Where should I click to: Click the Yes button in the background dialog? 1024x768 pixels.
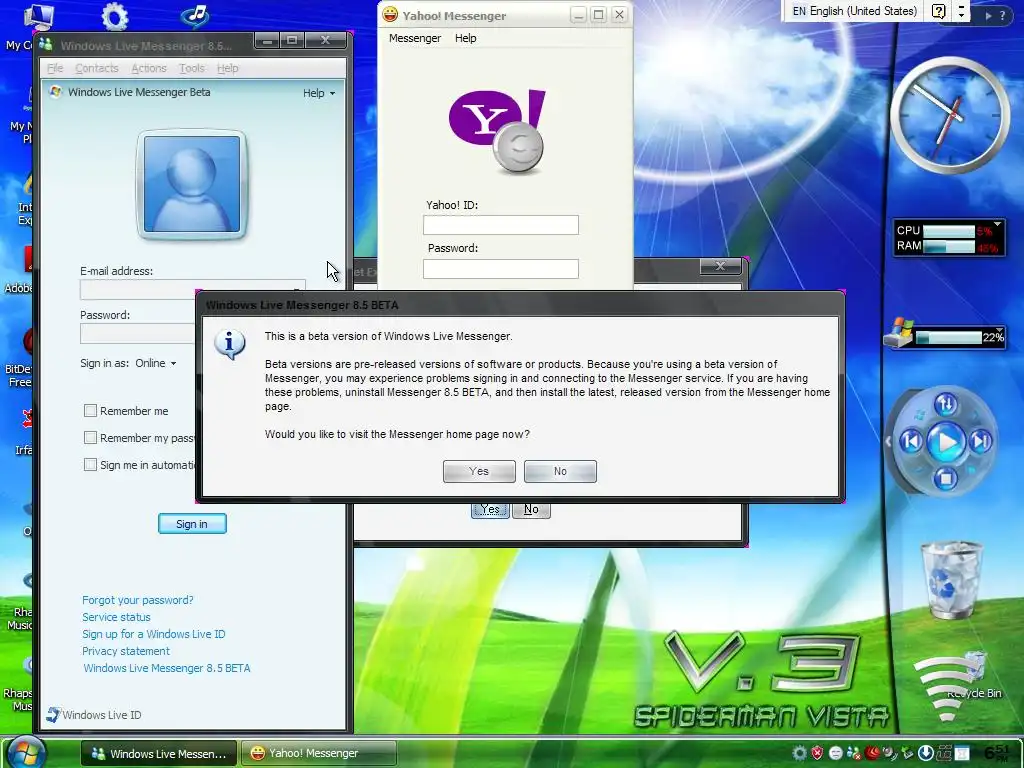490,509
